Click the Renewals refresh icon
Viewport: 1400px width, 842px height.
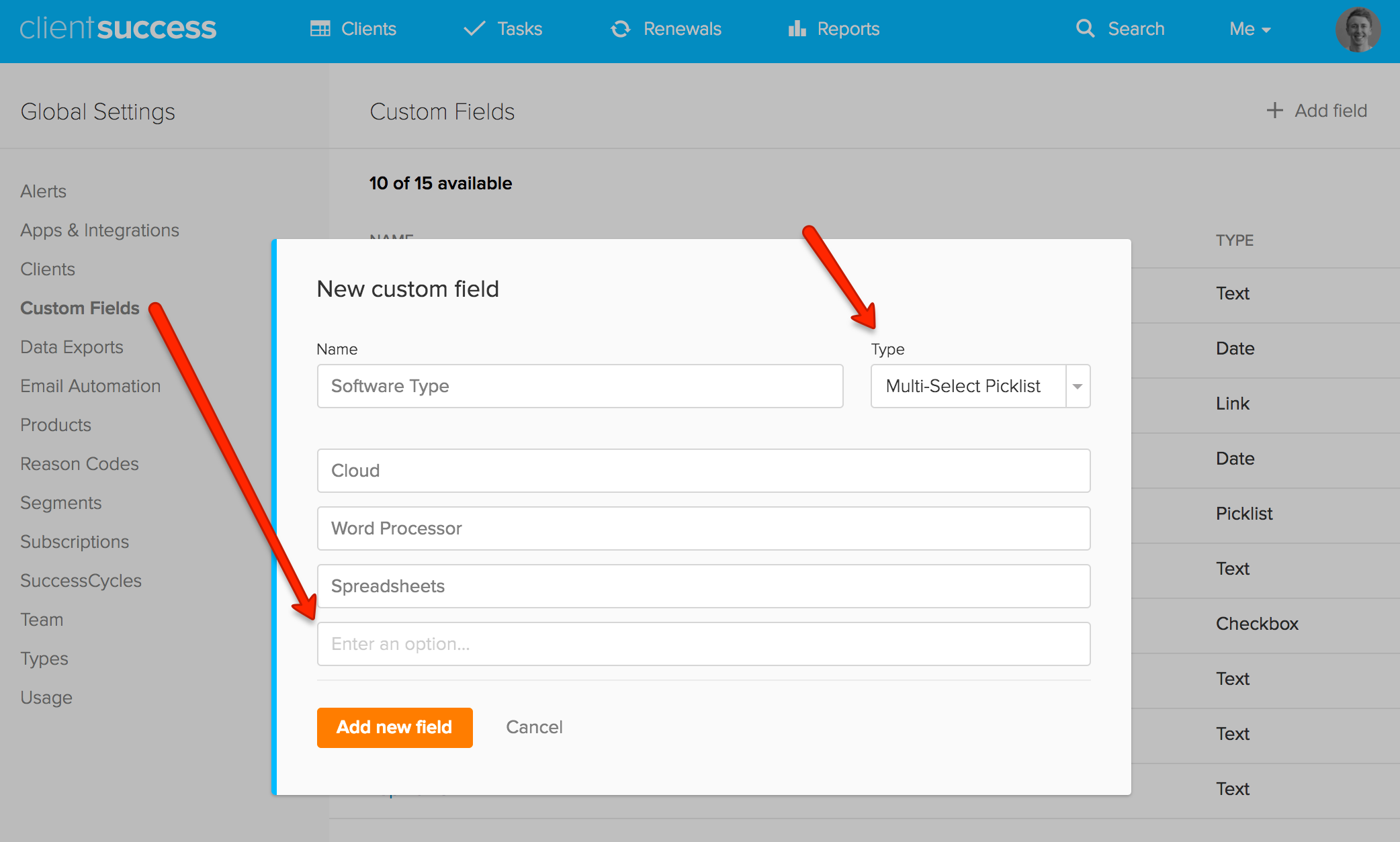620,29
